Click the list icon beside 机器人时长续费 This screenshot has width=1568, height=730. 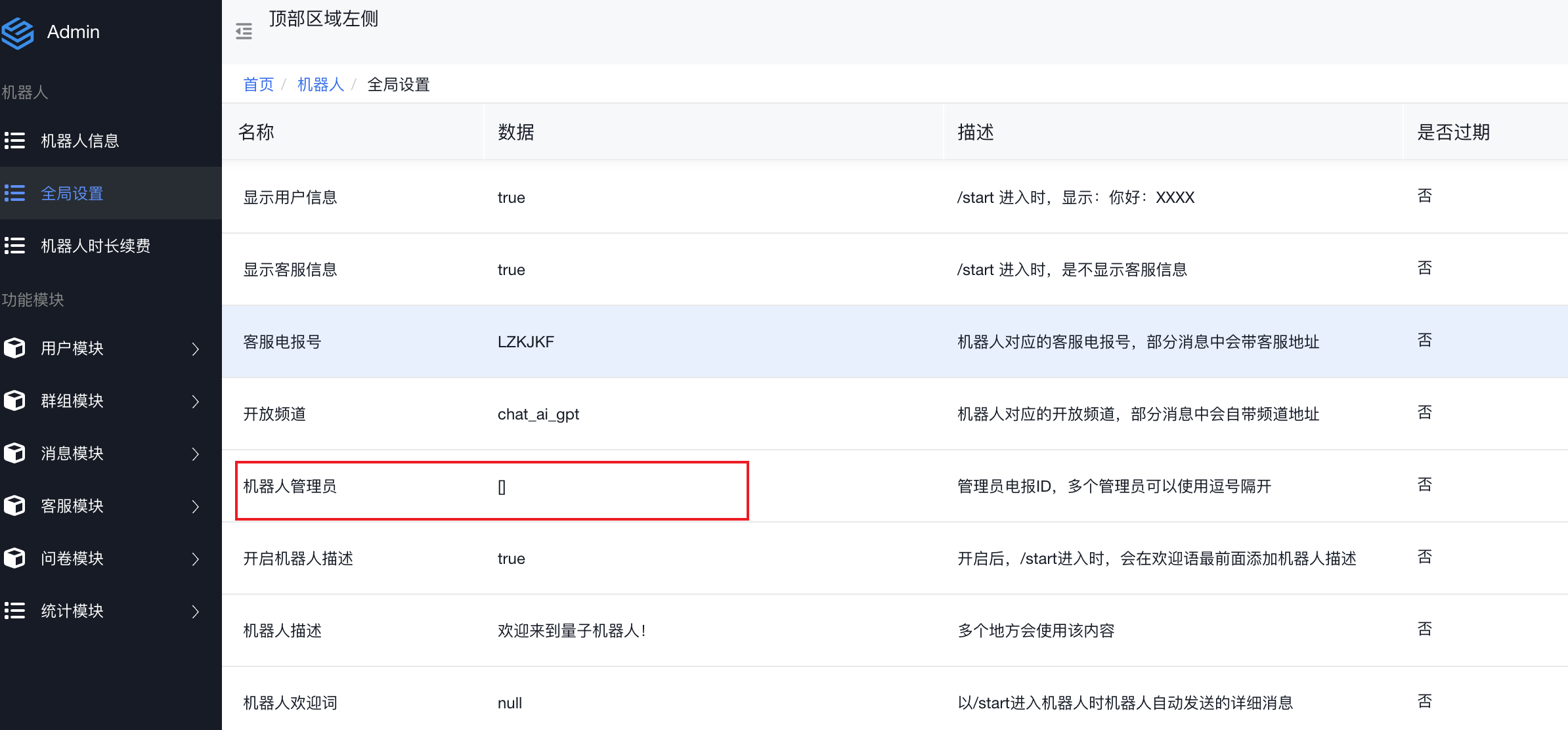14,246
